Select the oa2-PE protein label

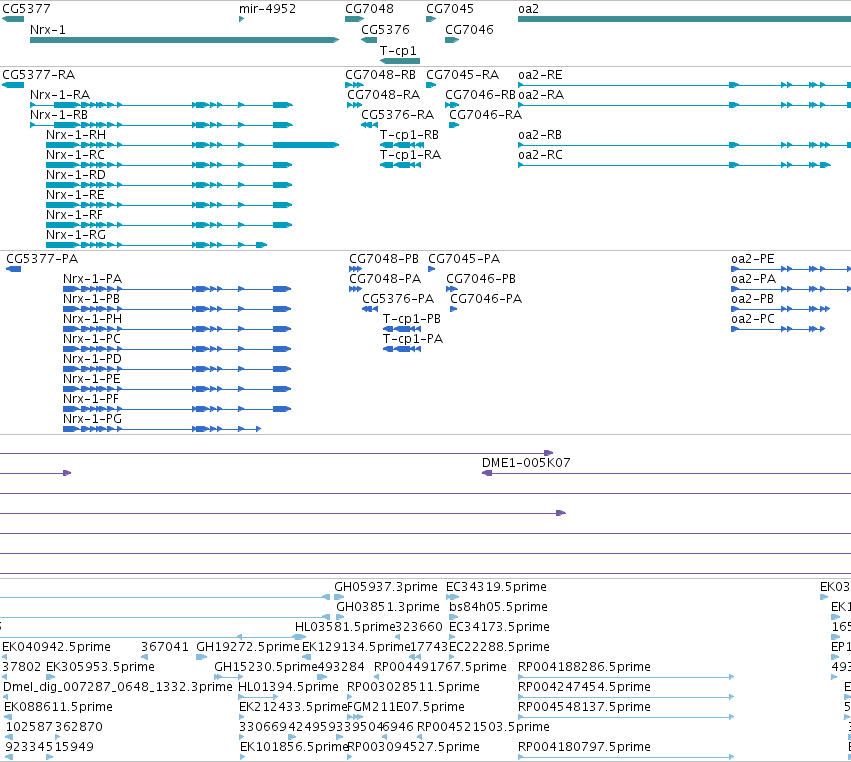(753, 259)
